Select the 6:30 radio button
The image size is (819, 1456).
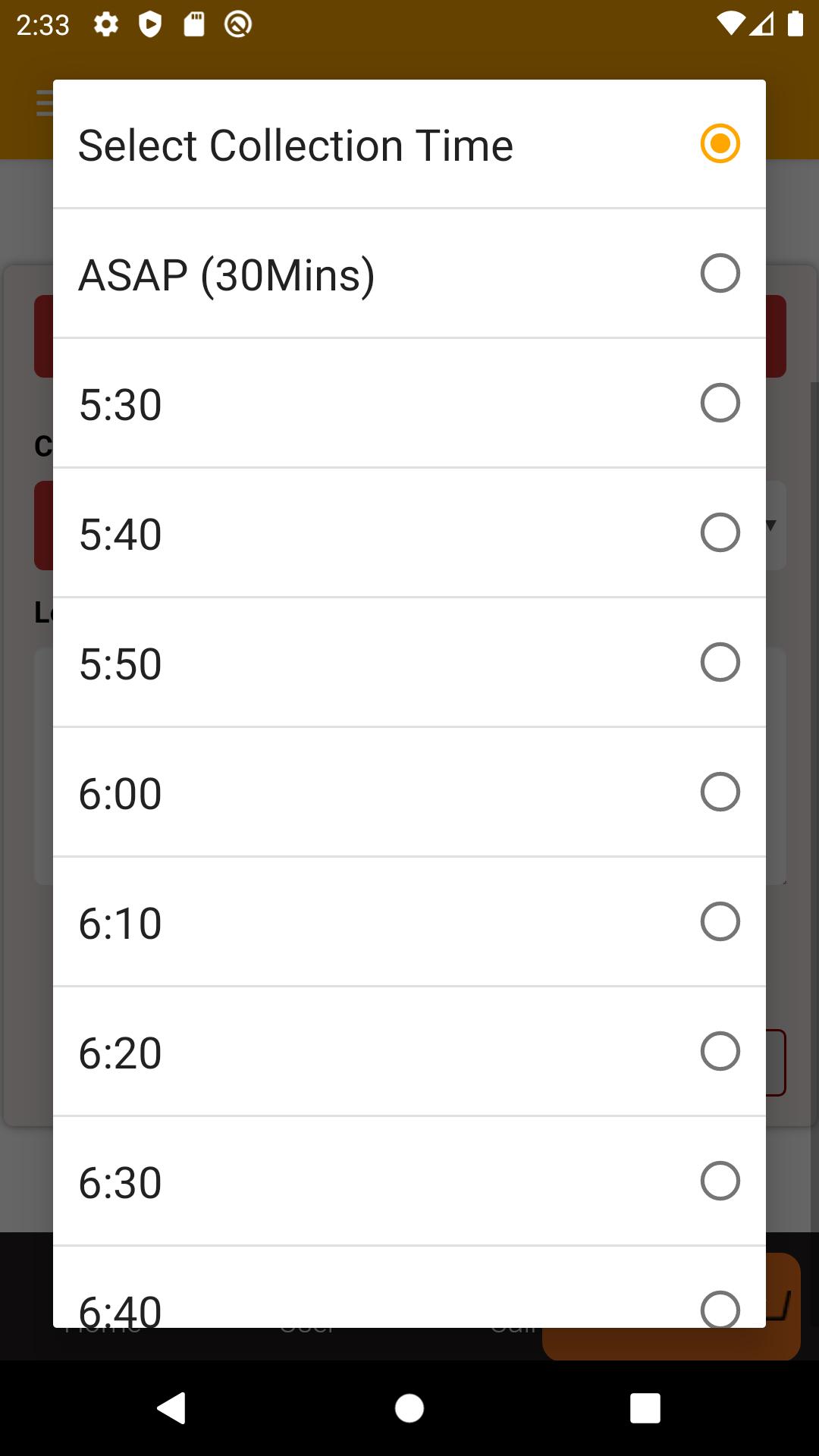[x=720, y=1181]
